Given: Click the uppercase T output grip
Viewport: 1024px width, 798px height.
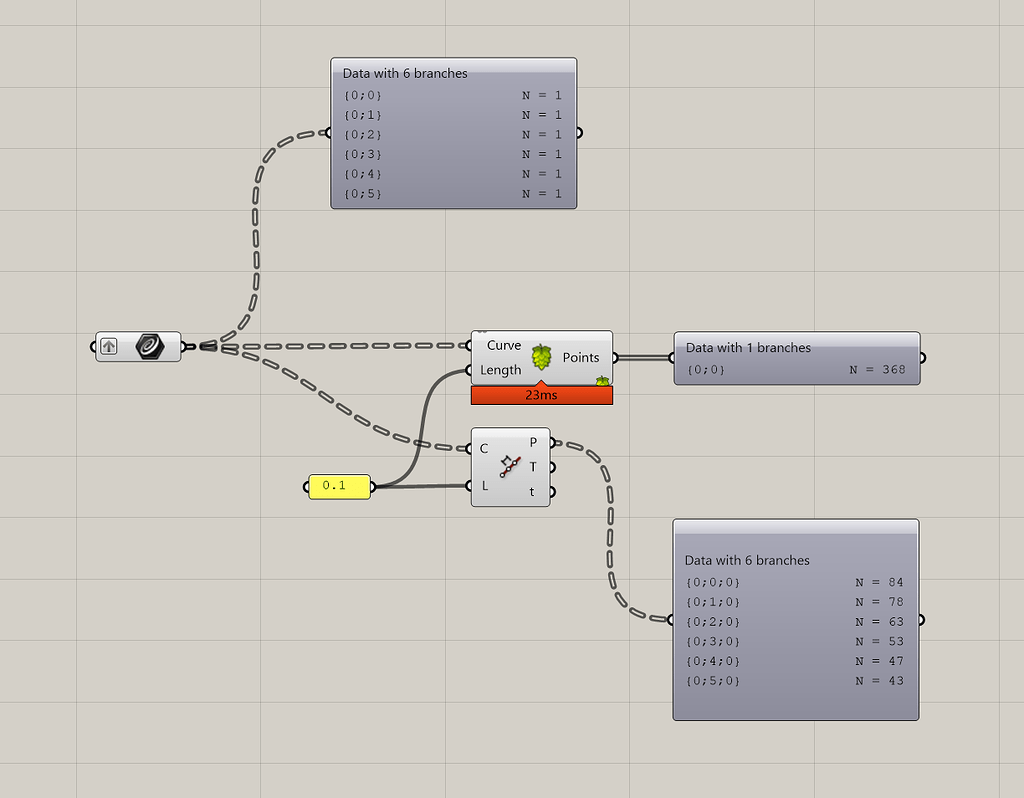Looking at the screenshot, I should [x=552, y=467].
